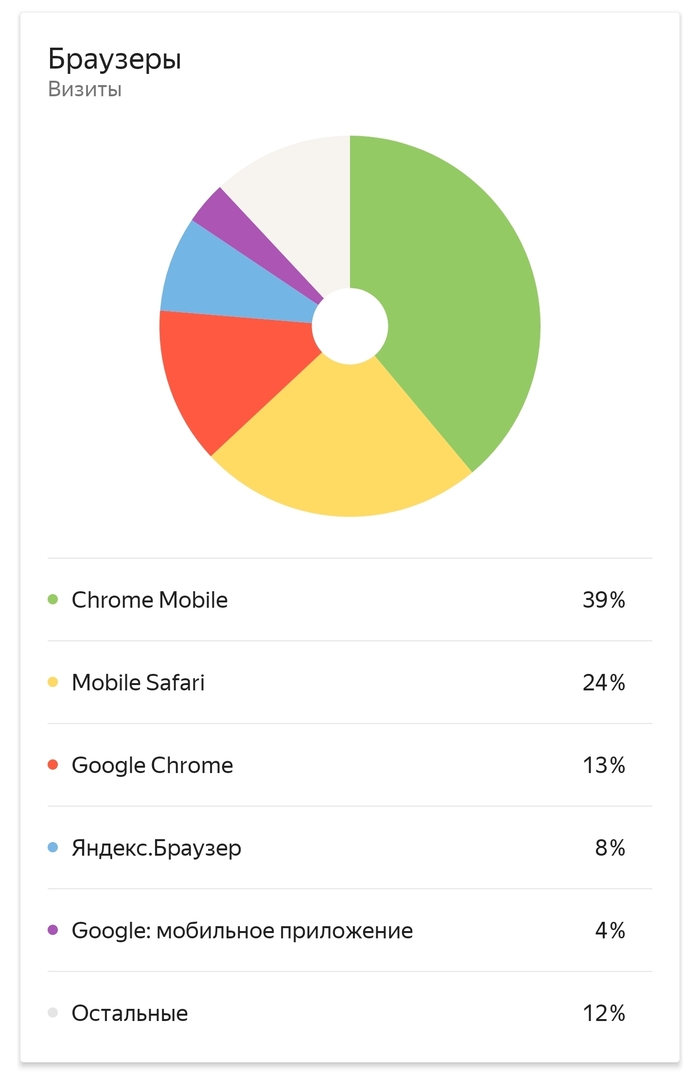The image size is (700, 1074).
Task: Select the Остальные legend label
Action: (x=130, y=1014)
